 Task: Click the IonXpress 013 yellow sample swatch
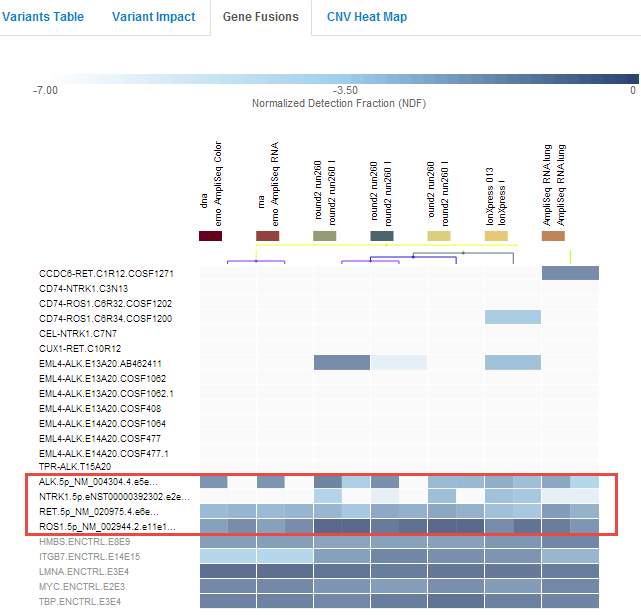pos(496,236)
